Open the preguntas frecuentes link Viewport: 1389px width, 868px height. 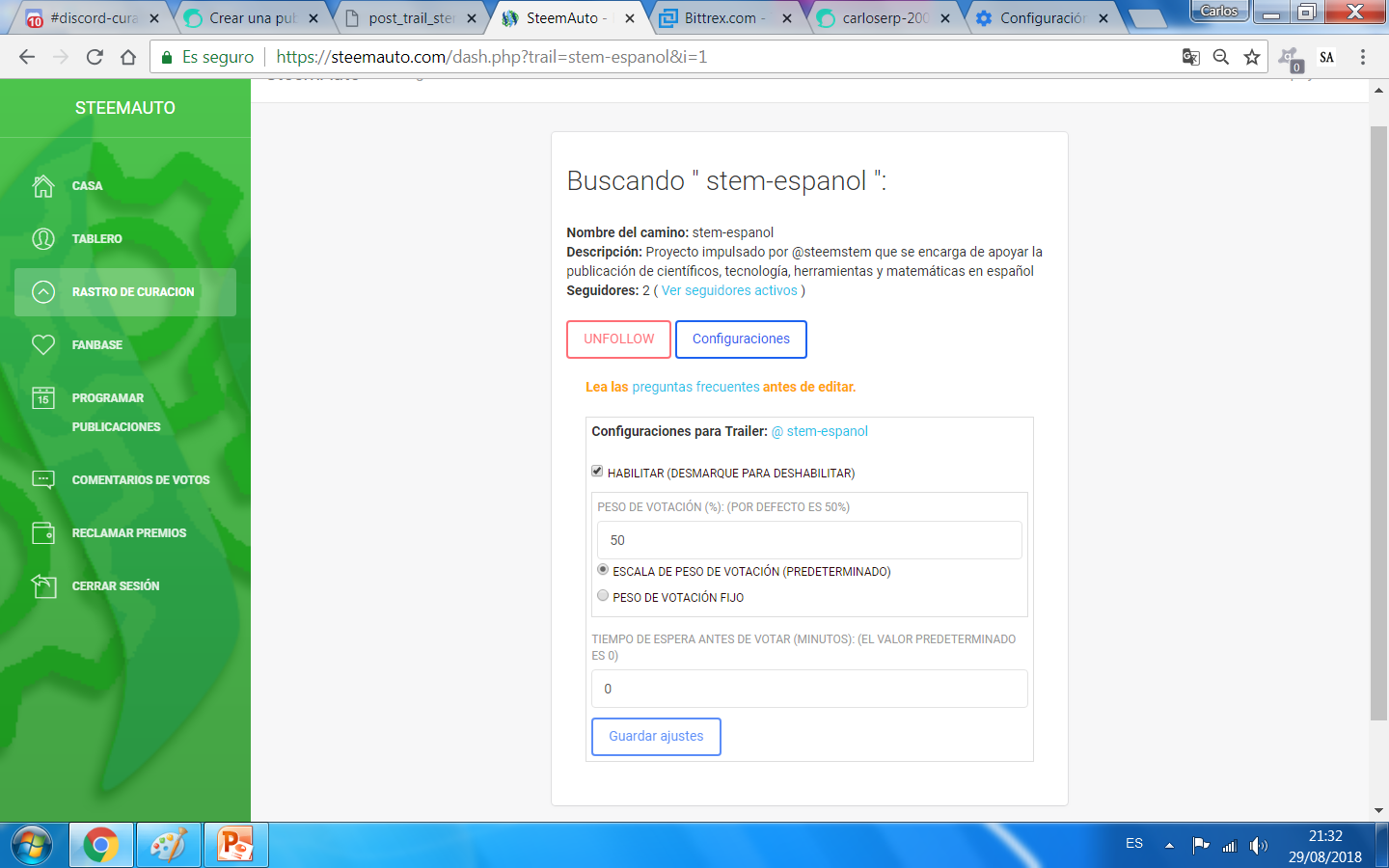[695, 387]
